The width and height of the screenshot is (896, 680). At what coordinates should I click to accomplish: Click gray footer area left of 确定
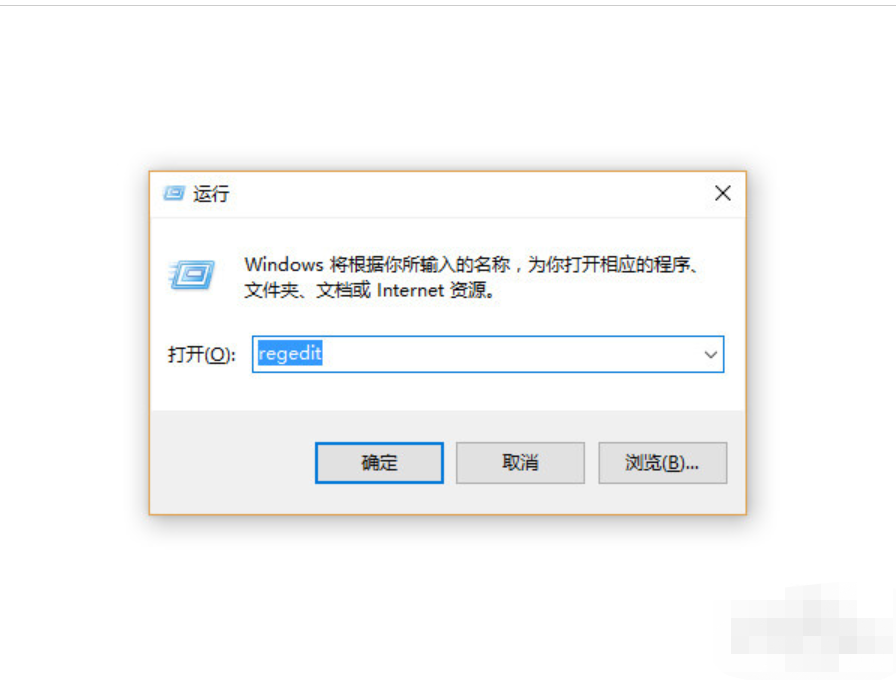coord(231,463)
